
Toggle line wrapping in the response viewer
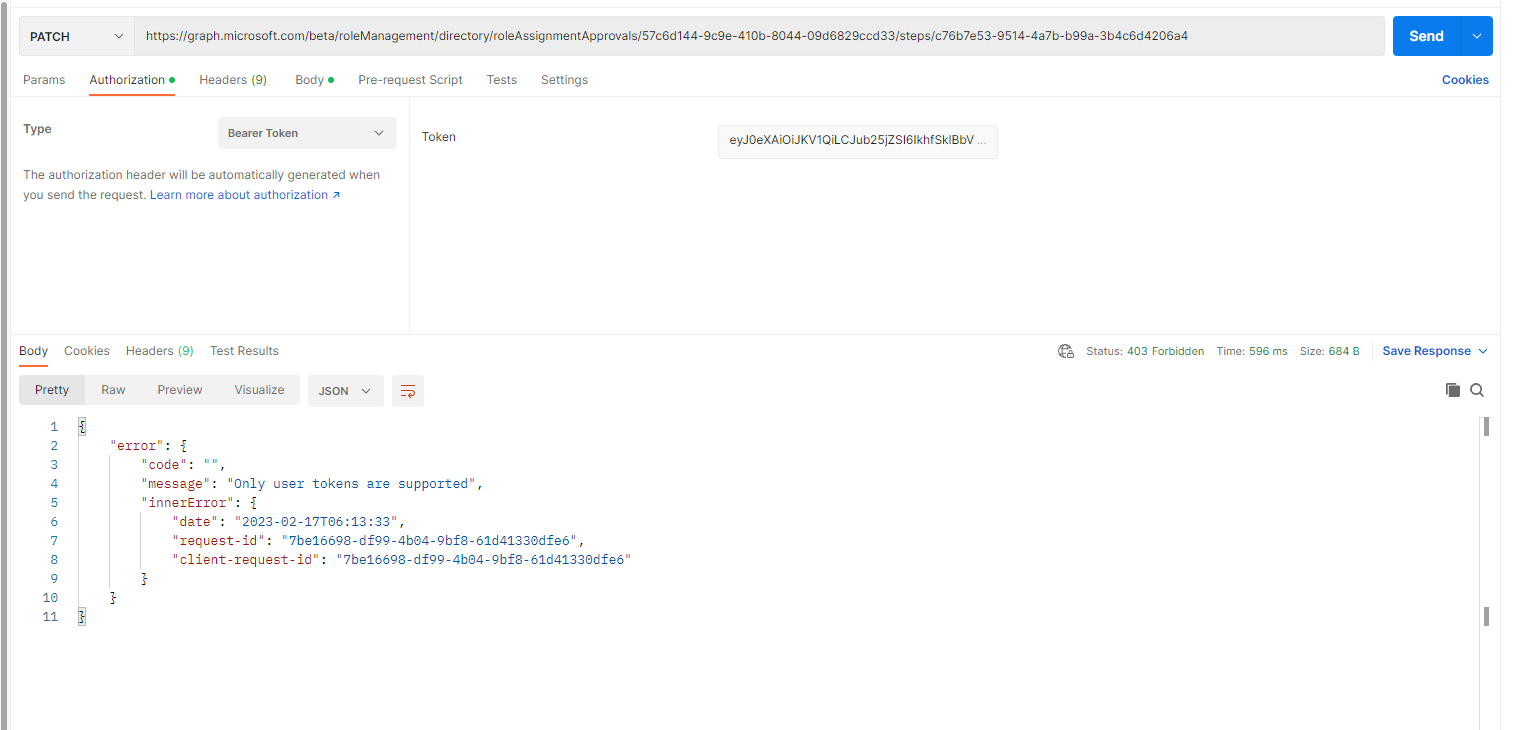coord(407,391)
